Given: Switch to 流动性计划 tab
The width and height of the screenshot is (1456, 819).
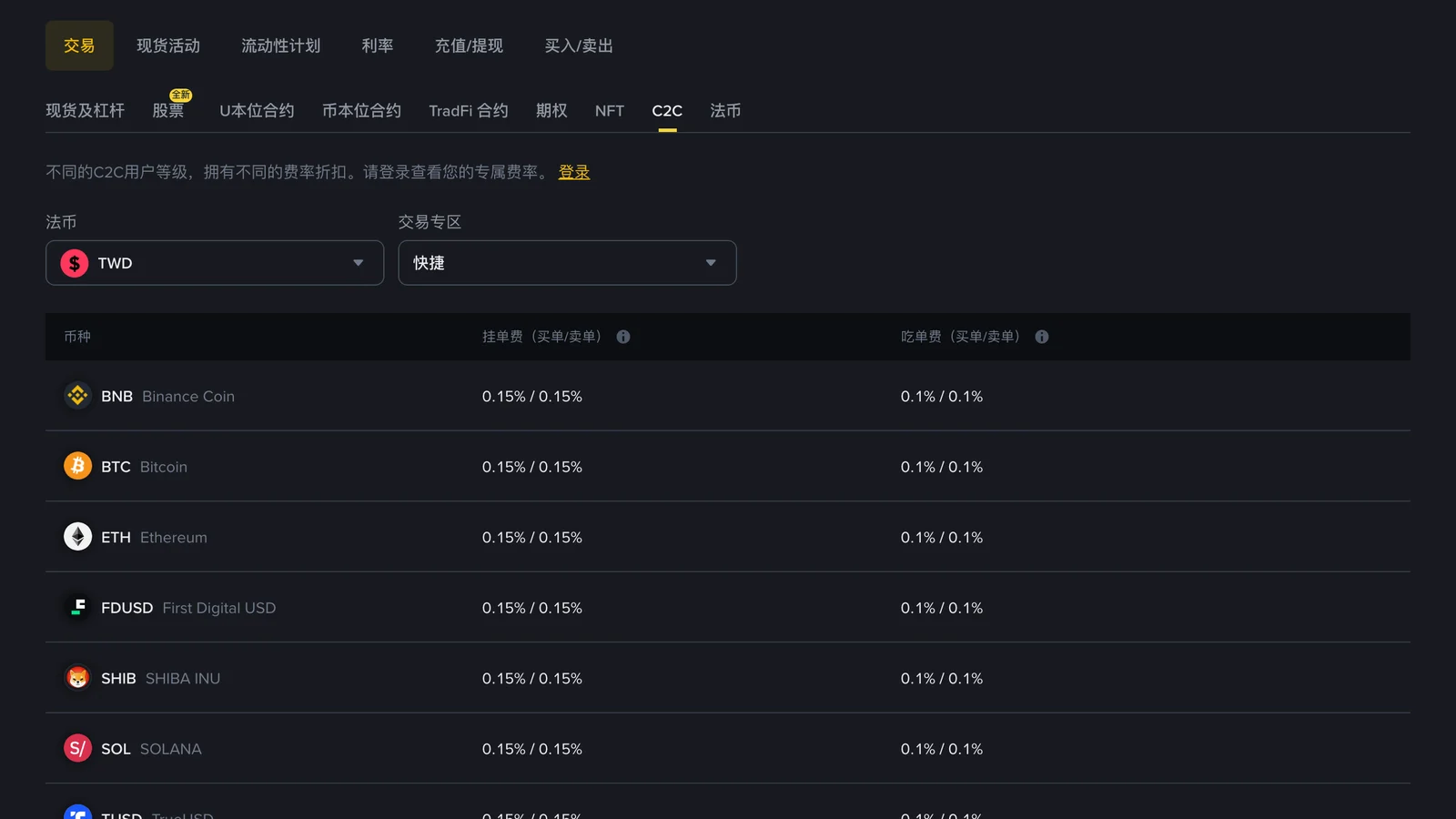Looking at the screenshot, I should [280, 45].
